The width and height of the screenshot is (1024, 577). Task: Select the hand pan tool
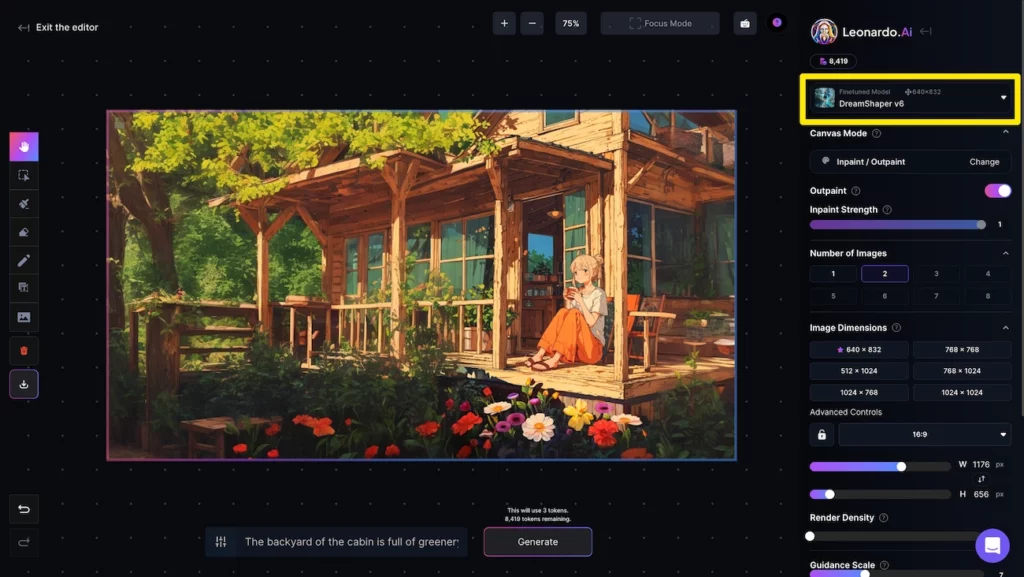pyautogui.click(x=24, y=146)
